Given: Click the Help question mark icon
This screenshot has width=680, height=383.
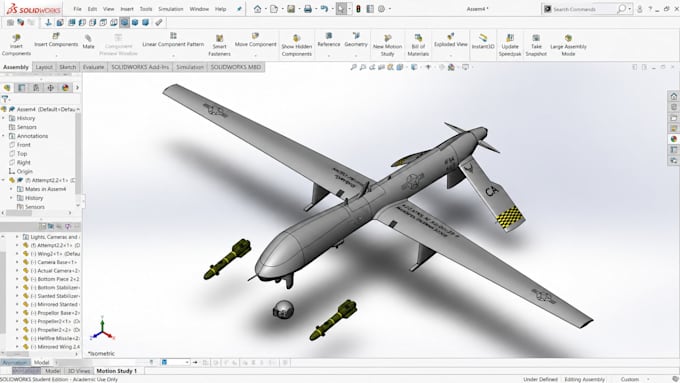Looking at the screenshot, I should pyautogui.click(x=650, y=9).
